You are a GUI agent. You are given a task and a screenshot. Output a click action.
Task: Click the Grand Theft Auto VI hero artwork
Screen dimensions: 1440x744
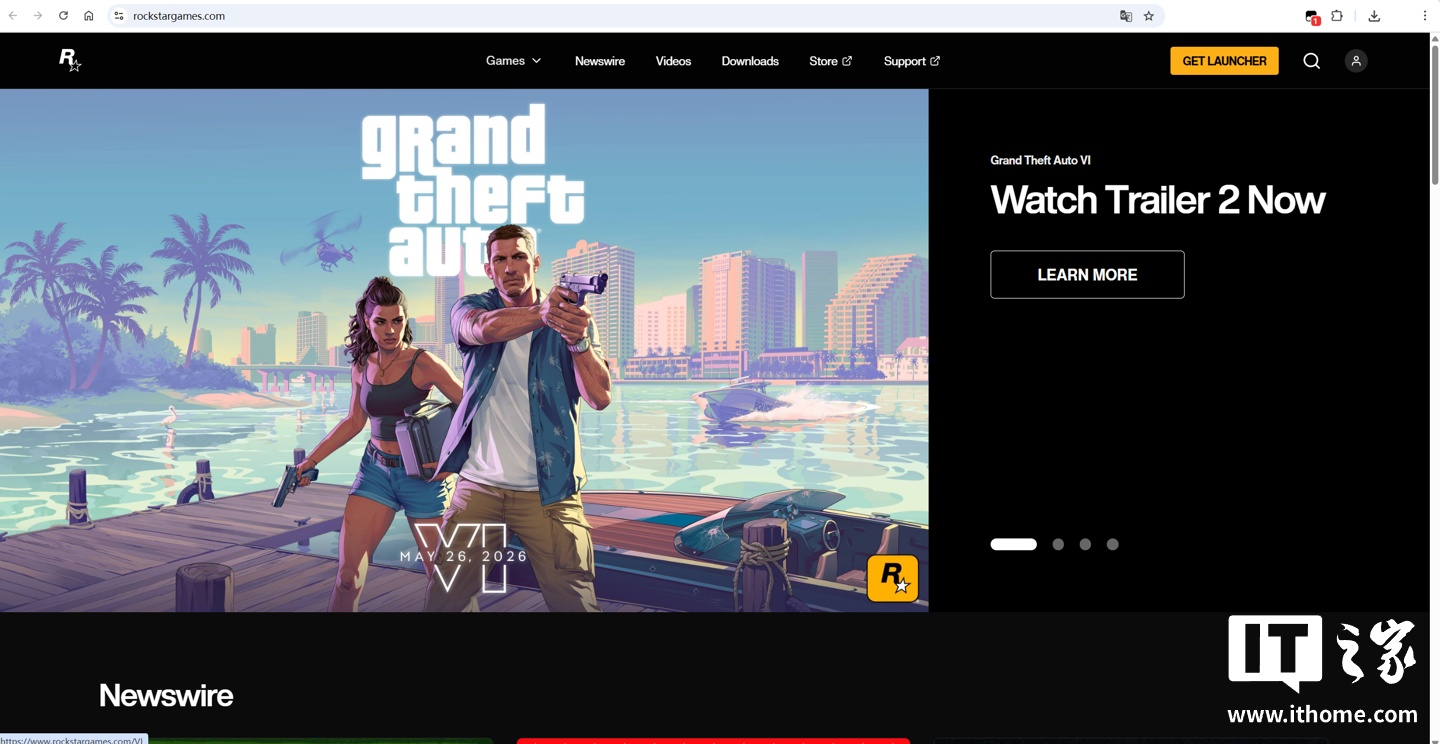[464, 350]
